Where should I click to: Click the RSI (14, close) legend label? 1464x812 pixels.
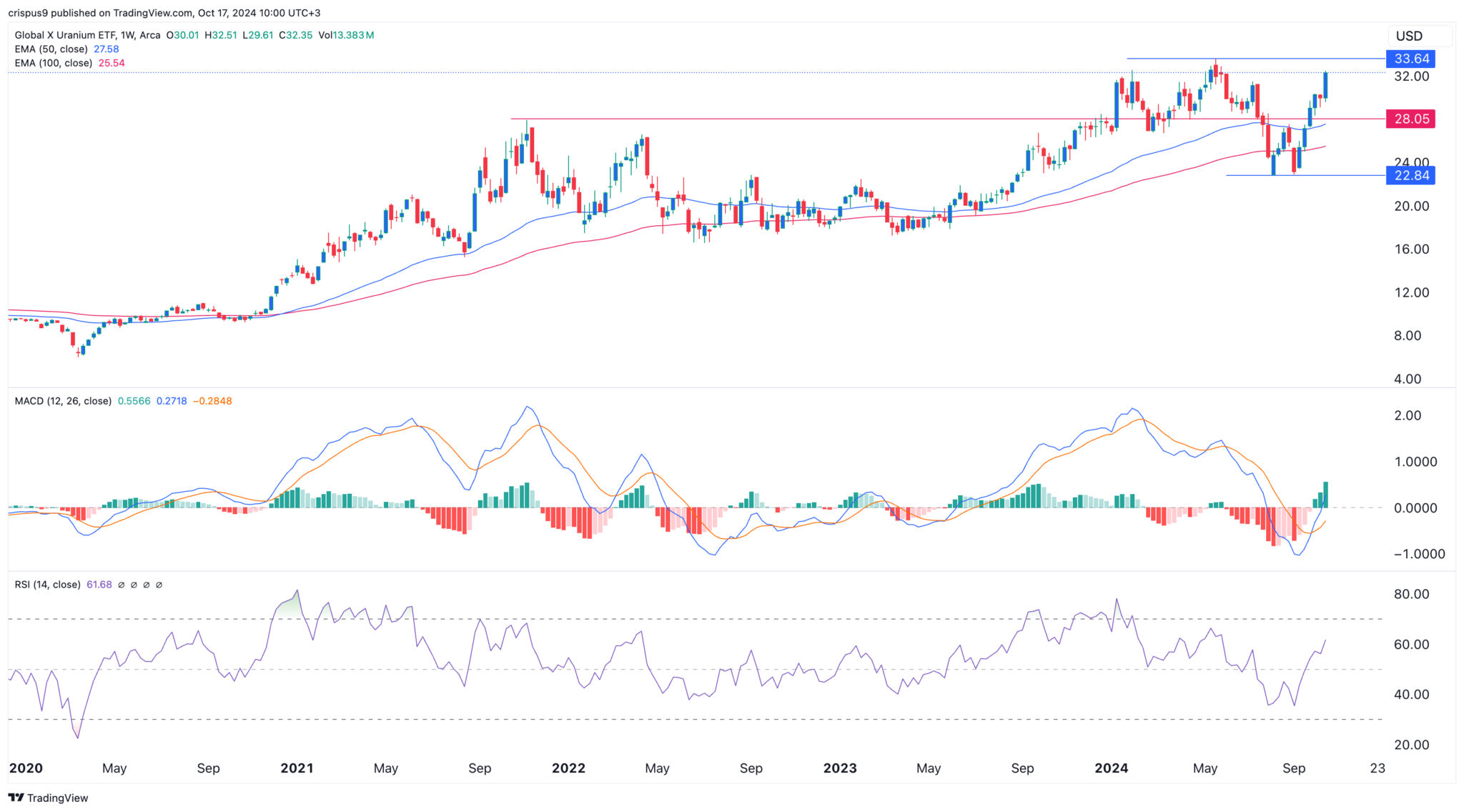46,584
